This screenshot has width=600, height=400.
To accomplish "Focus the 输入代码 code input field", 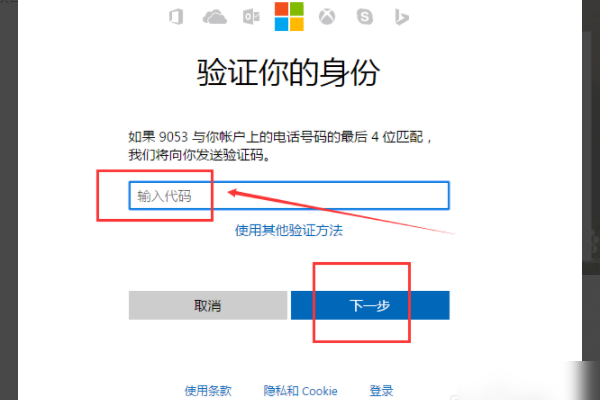I will click(289, 196).
